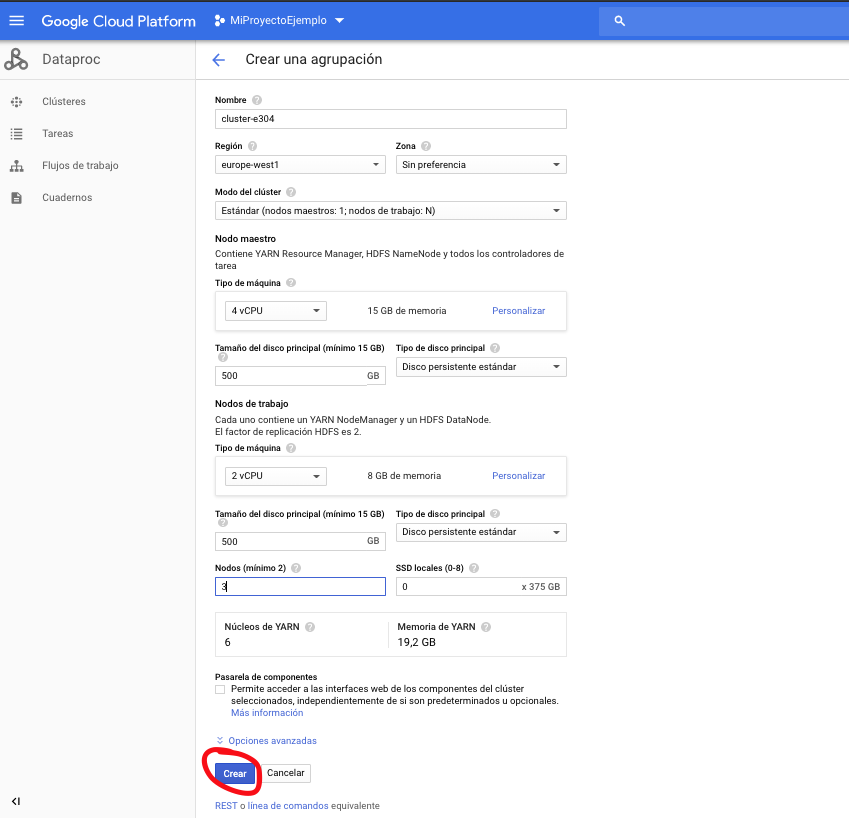This screenshot has width=849, height=818.
Task: Open Clústeres in the sidebar
Action: (64, 102)
